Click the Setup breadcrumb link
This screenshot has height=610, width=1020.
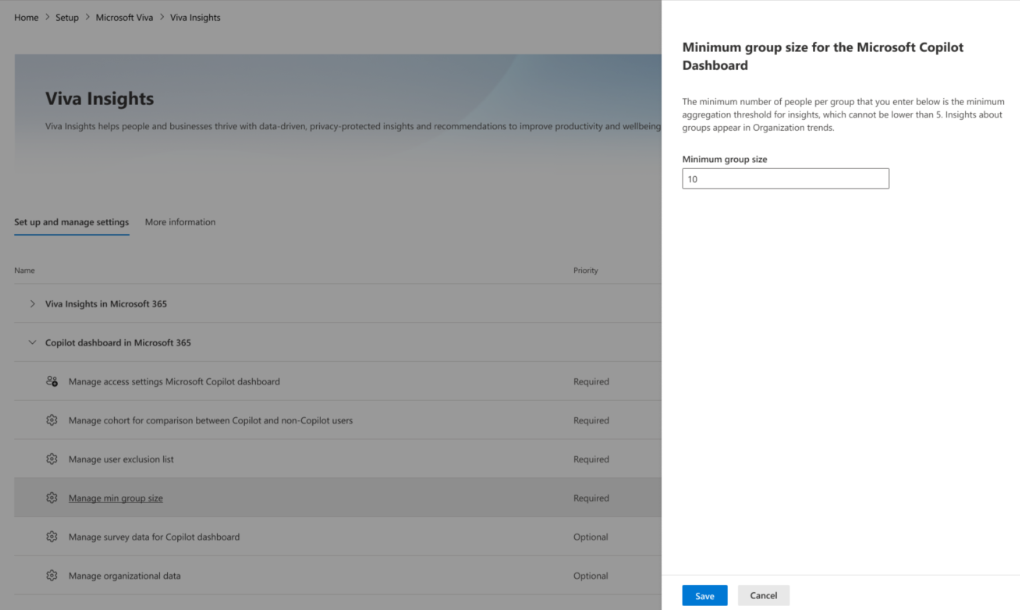[66, 17]
